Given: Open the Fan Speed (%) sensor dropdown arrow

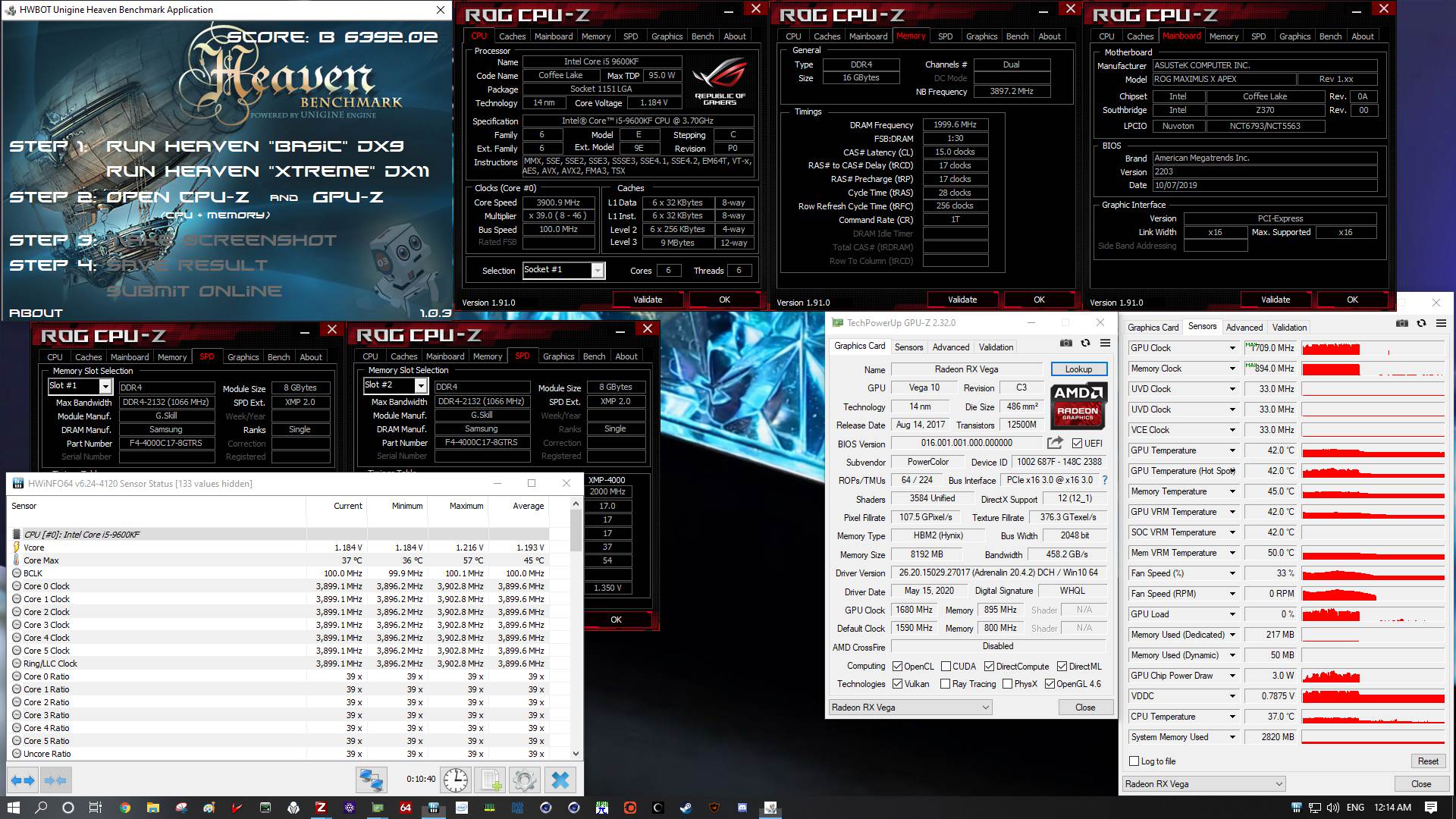Looking at the screenshot, I should coord(1232,573).
